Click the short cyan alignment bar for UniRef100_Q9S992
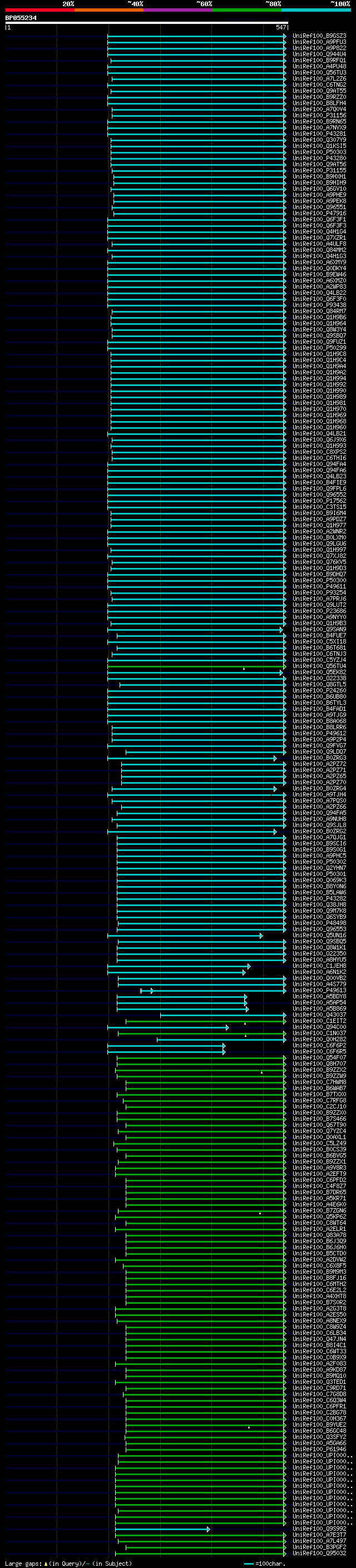 tap(162, 1529)
